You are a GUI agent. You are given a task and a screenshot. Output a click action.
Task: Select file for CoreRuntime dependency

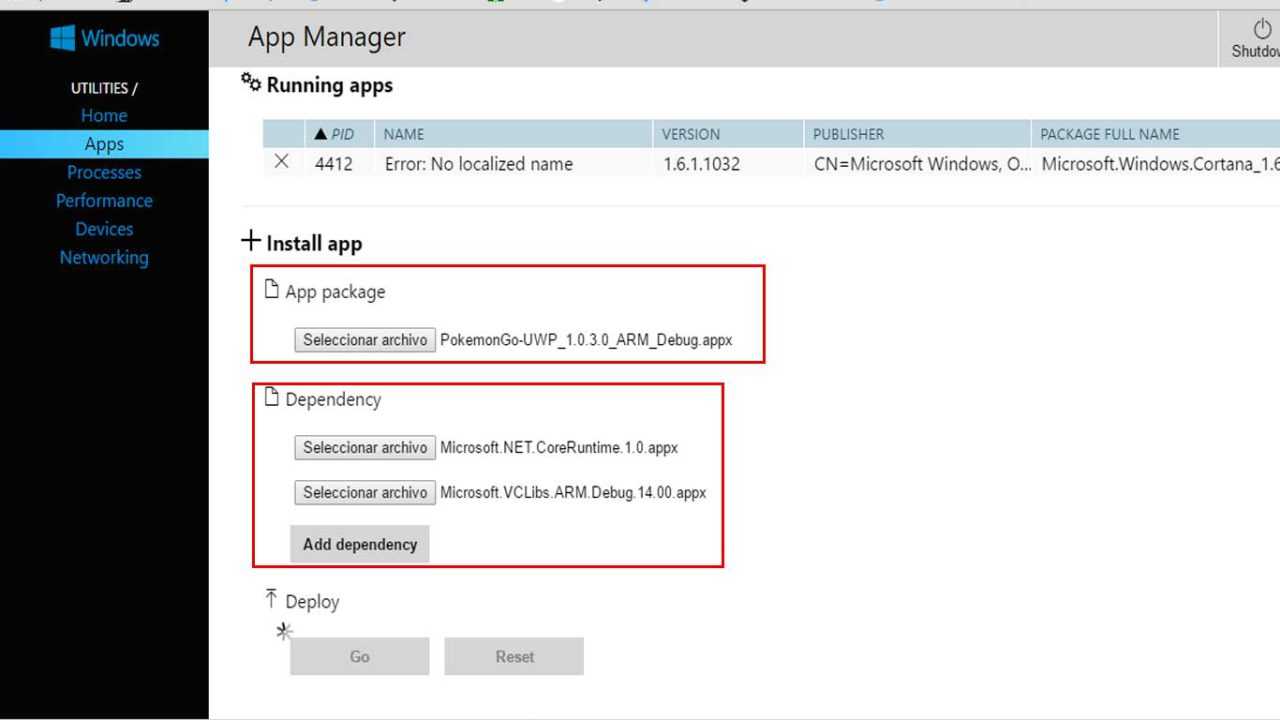point(365,448)
